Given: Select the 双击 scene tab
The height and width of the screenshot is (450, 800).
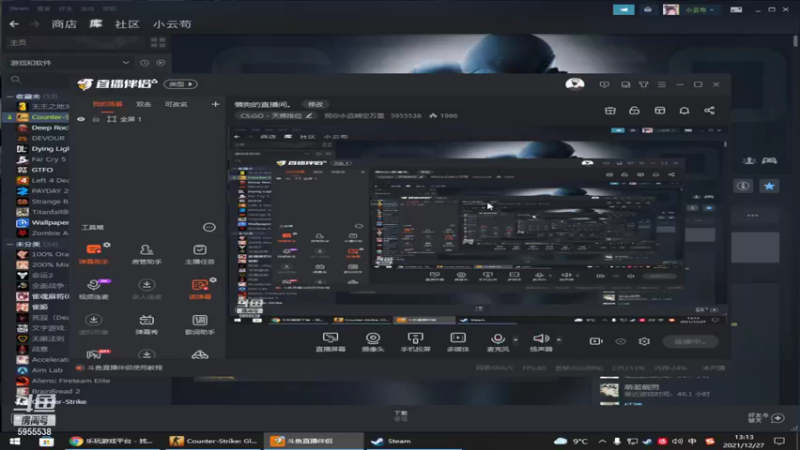Looking at the screenshot, I should pos(143,104).
